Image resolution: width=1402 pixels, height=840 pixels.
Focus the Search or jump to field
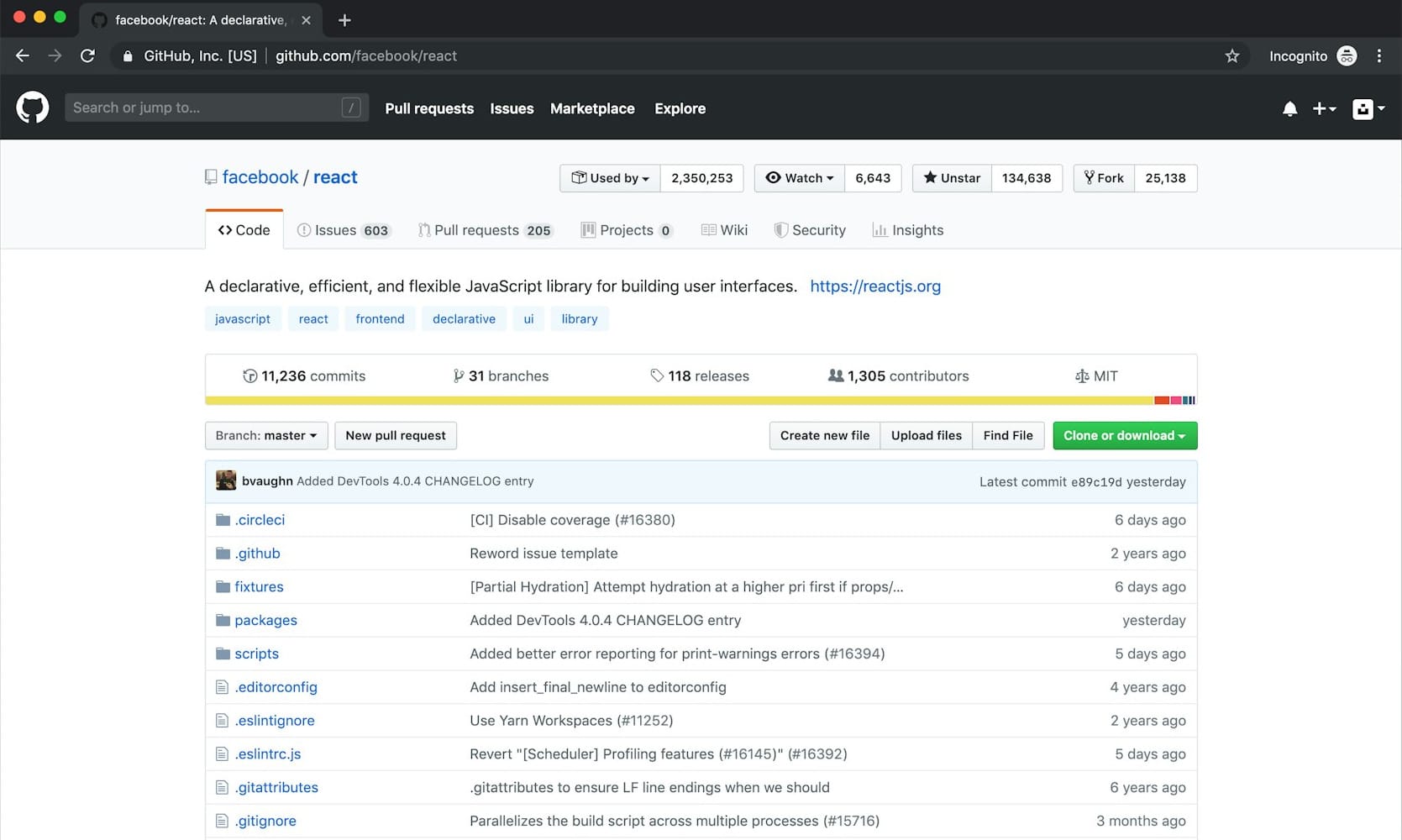tap(217, 108)
